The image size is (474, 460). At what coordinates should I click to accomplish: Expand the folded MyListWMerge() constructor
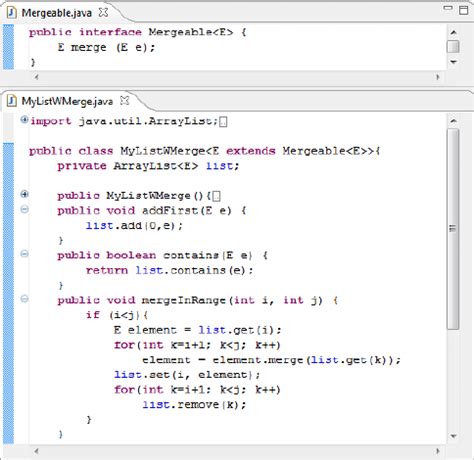tap(24, 194)
